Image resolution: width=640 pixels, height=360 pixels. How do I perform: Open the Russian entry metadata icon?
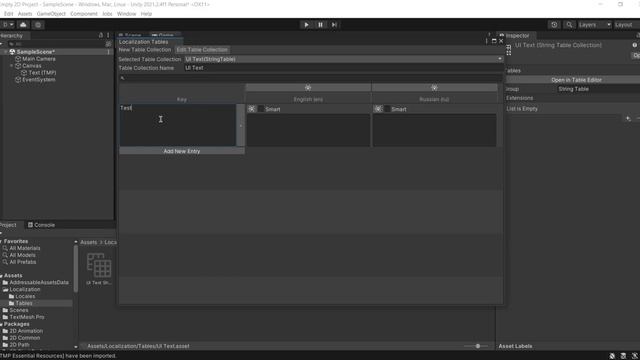(x=378, y=109)
